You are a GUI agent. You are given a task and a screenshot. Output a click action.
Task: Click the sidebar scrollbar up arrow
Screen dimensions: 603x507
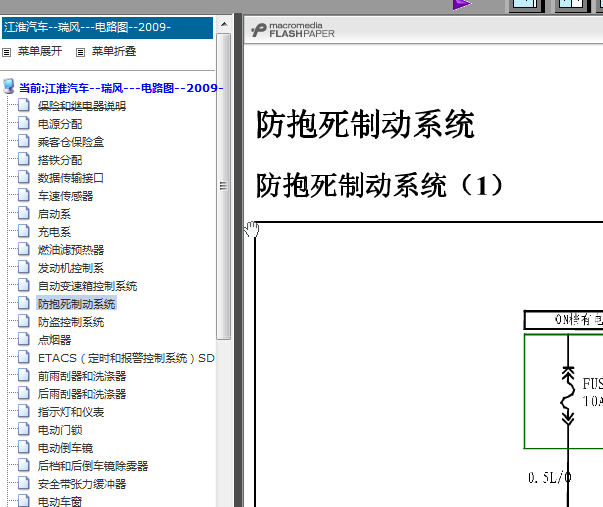tap(224, 25)
